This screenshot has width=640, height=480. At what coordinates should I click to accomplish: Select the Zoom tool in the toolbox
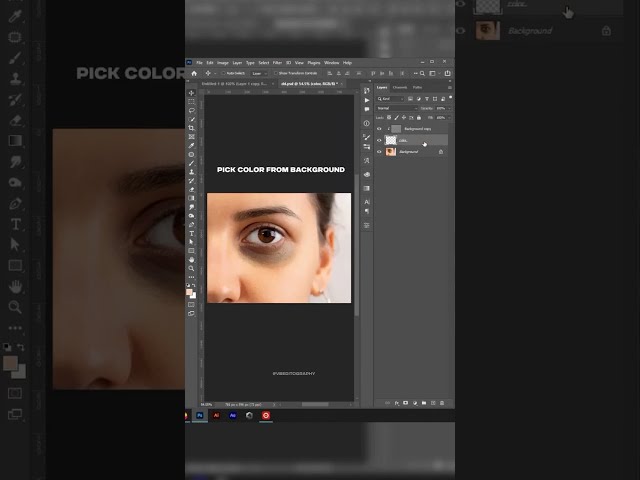[191, 268]
